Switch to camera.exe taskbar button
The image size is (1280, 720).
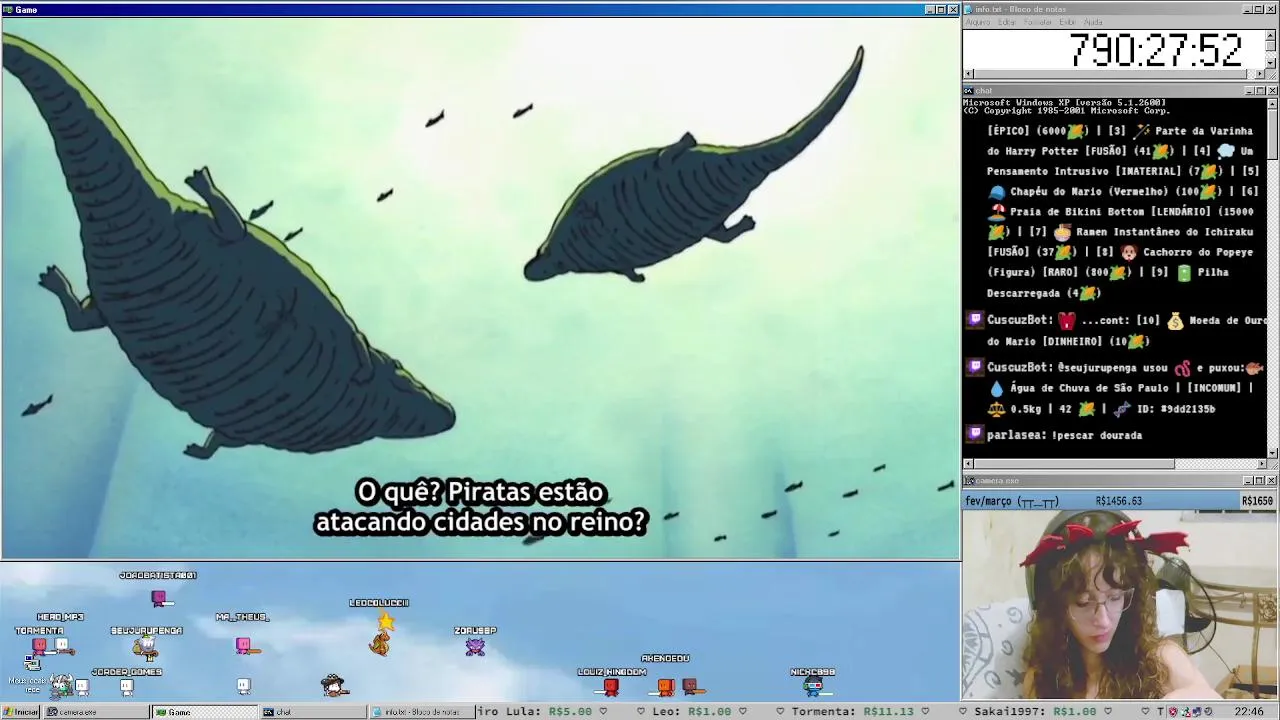[x=95, y=712]
